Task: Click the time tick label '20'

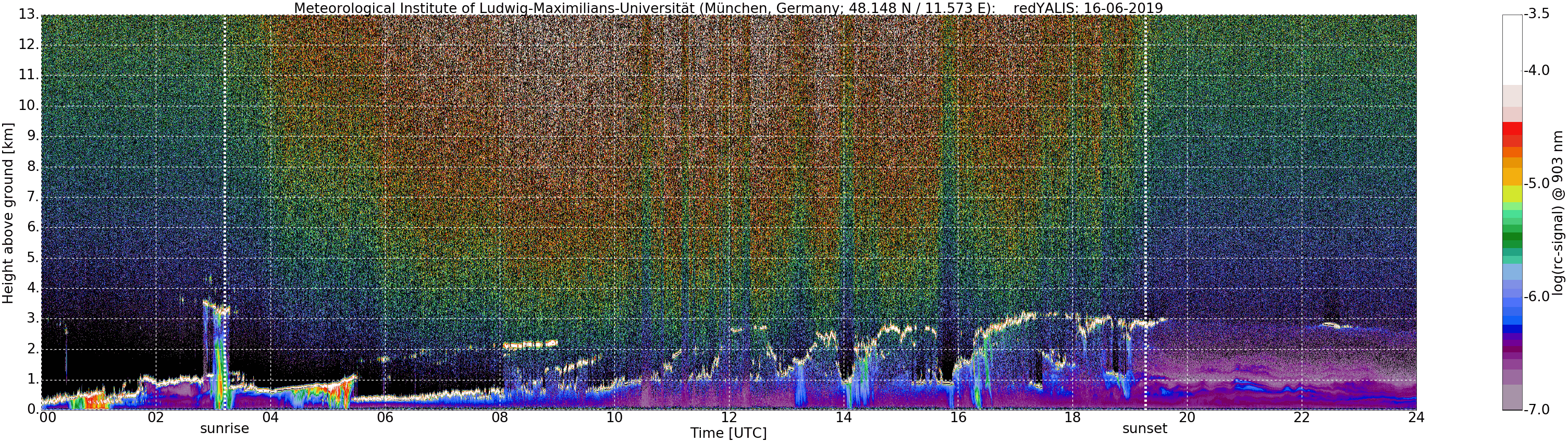Action: coord(1187,417)
